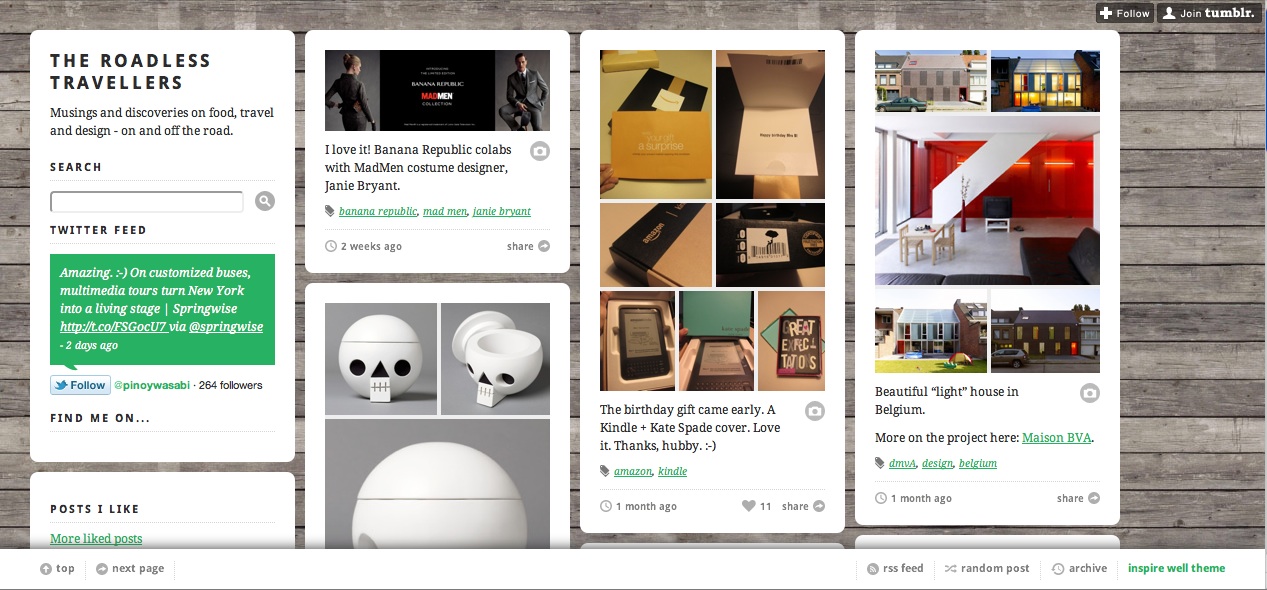Open the Kindle in its packaging photo
This screenshot has height=590, width=1267.
tap(637, 341)
